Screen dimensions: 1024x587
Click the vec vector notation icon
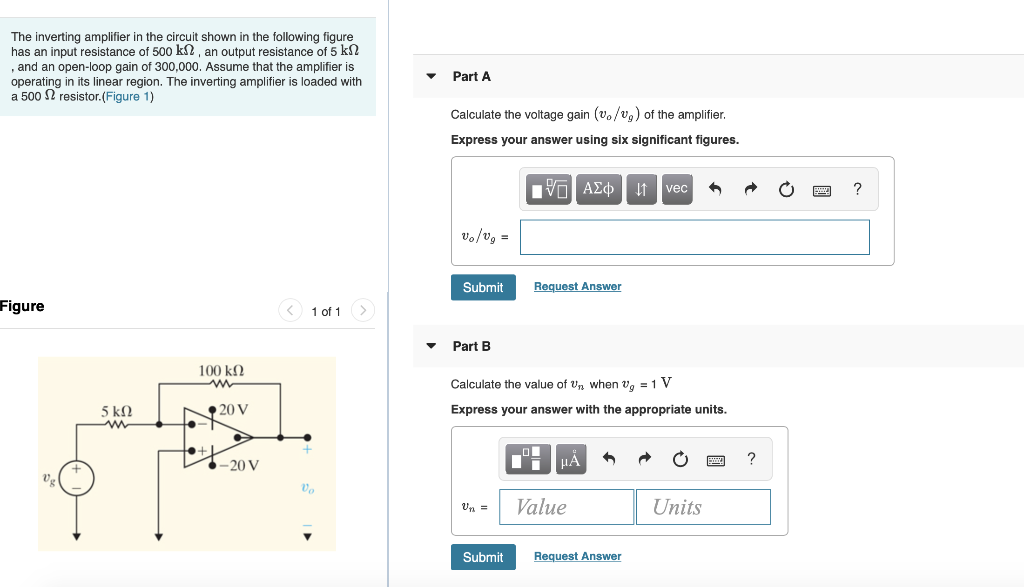676,189
